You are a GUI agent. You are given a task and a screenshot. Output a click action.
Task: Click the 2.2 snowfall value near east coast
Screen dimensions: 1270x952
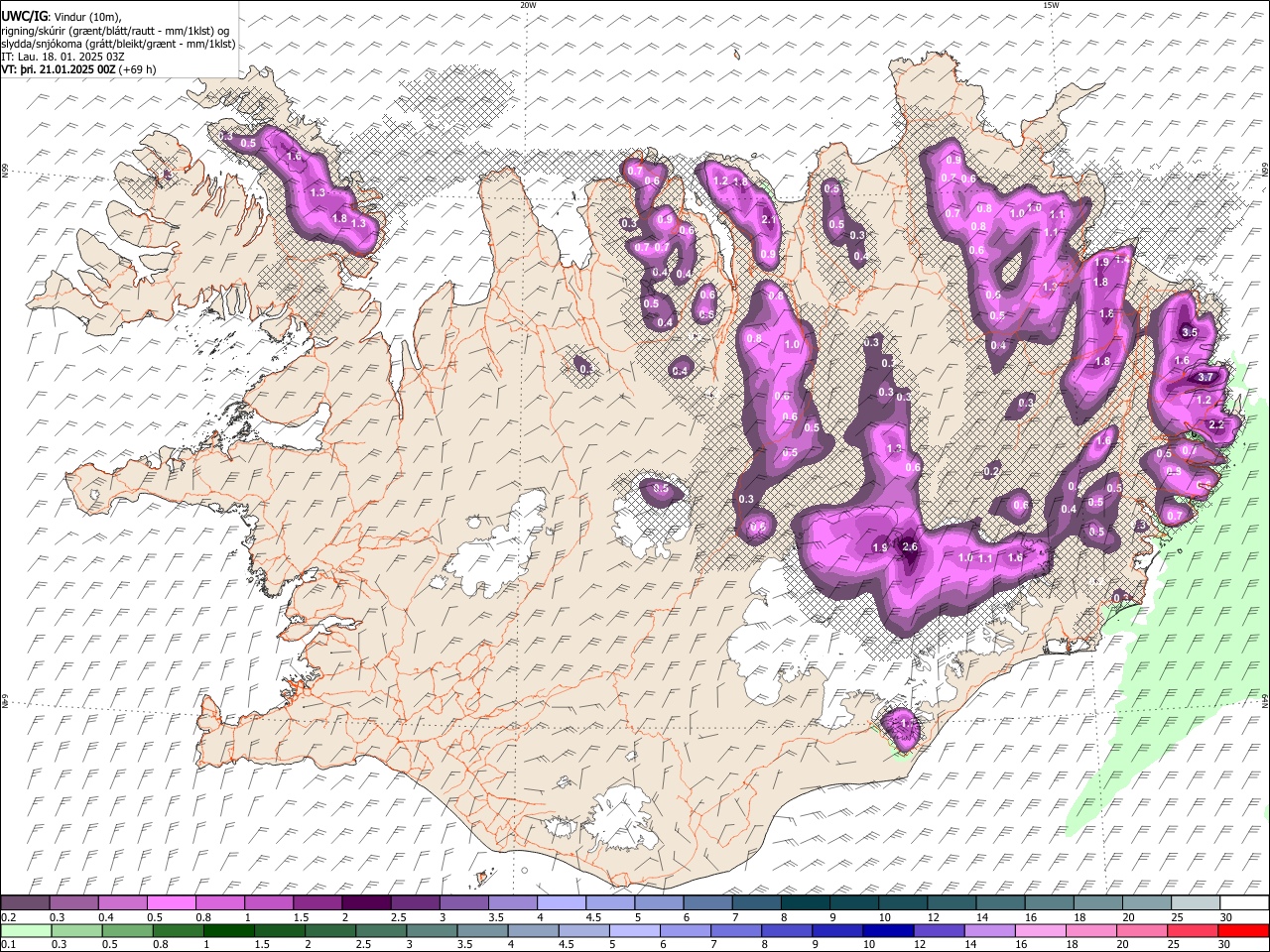pyautogui.click(x=1217, y=424)
